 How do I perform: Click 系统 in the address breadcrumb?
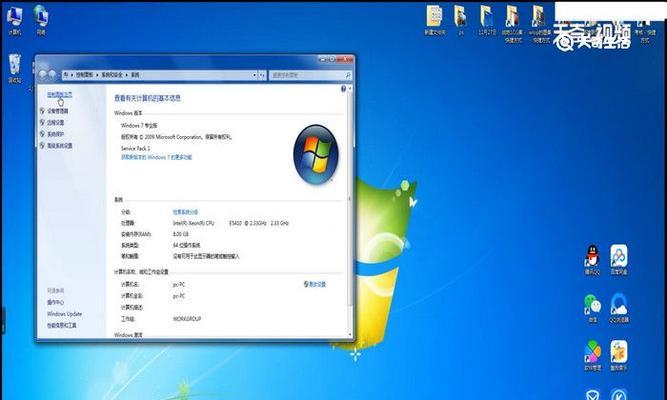point(134,75)
